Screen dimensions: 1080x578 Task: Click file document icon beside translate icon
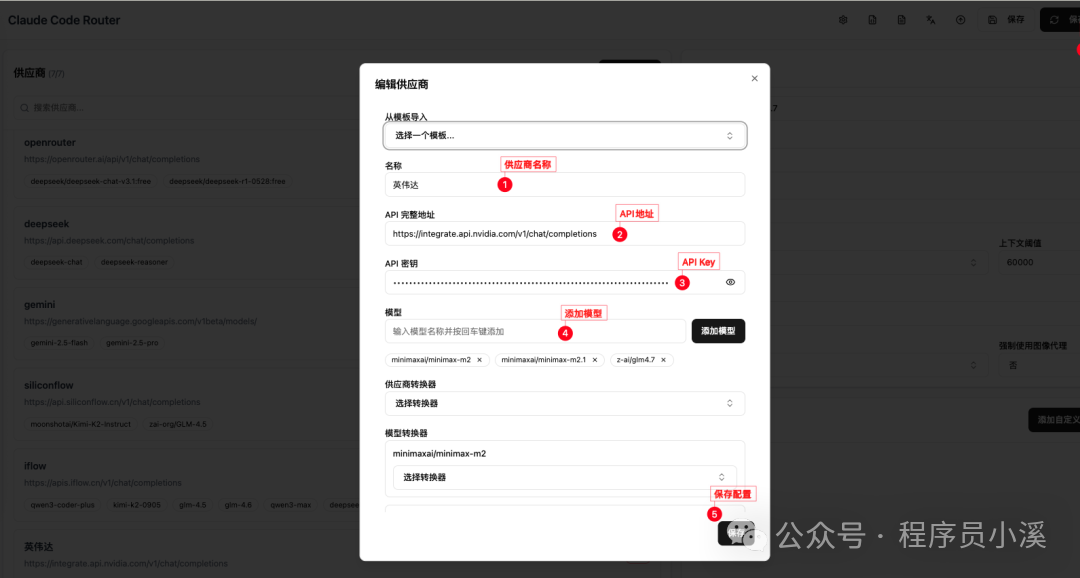point(902,20)
